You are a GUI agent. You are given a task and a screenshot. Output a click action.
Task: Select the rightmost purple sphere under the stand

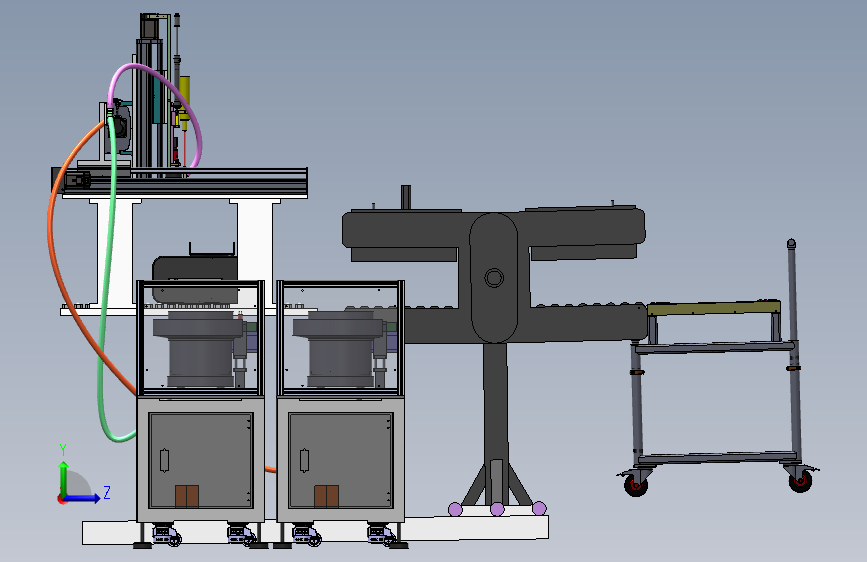pyautogui.click(x=539, y=508)
